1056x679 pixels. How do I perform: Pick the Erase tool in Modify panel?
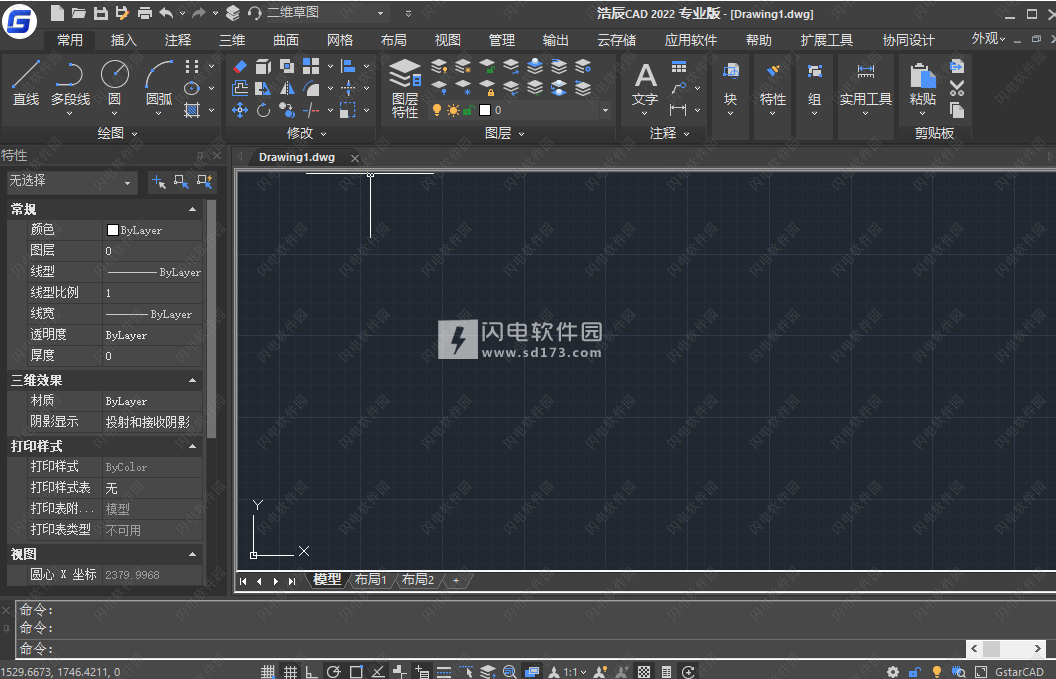240,67
